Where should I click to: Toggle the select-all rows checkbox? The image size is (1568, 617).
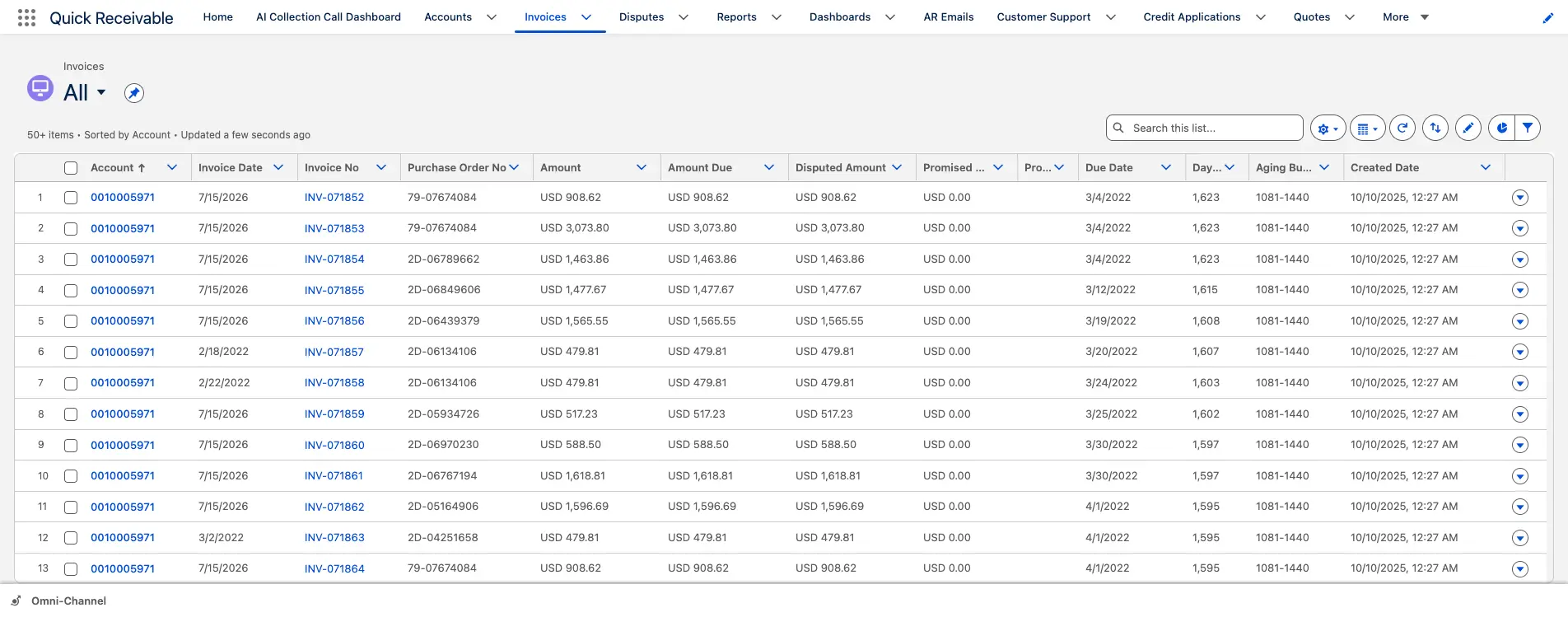[71, 168]
